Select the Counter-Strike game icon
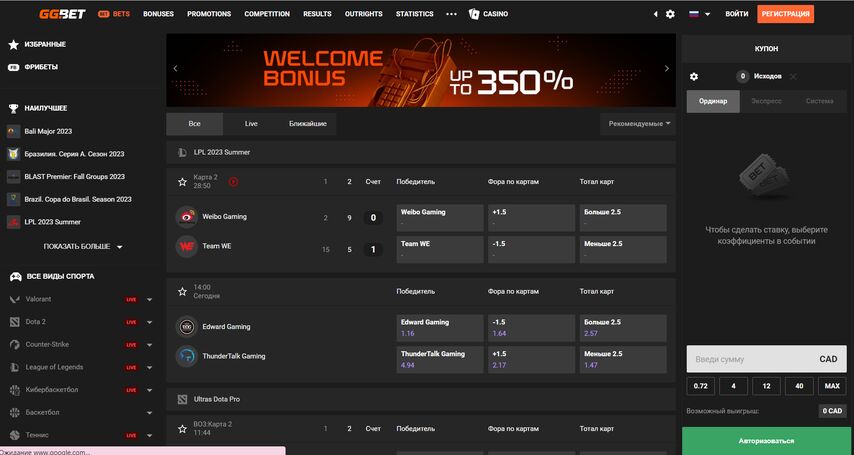The image size is (854, 455). (x=15, y=345)
